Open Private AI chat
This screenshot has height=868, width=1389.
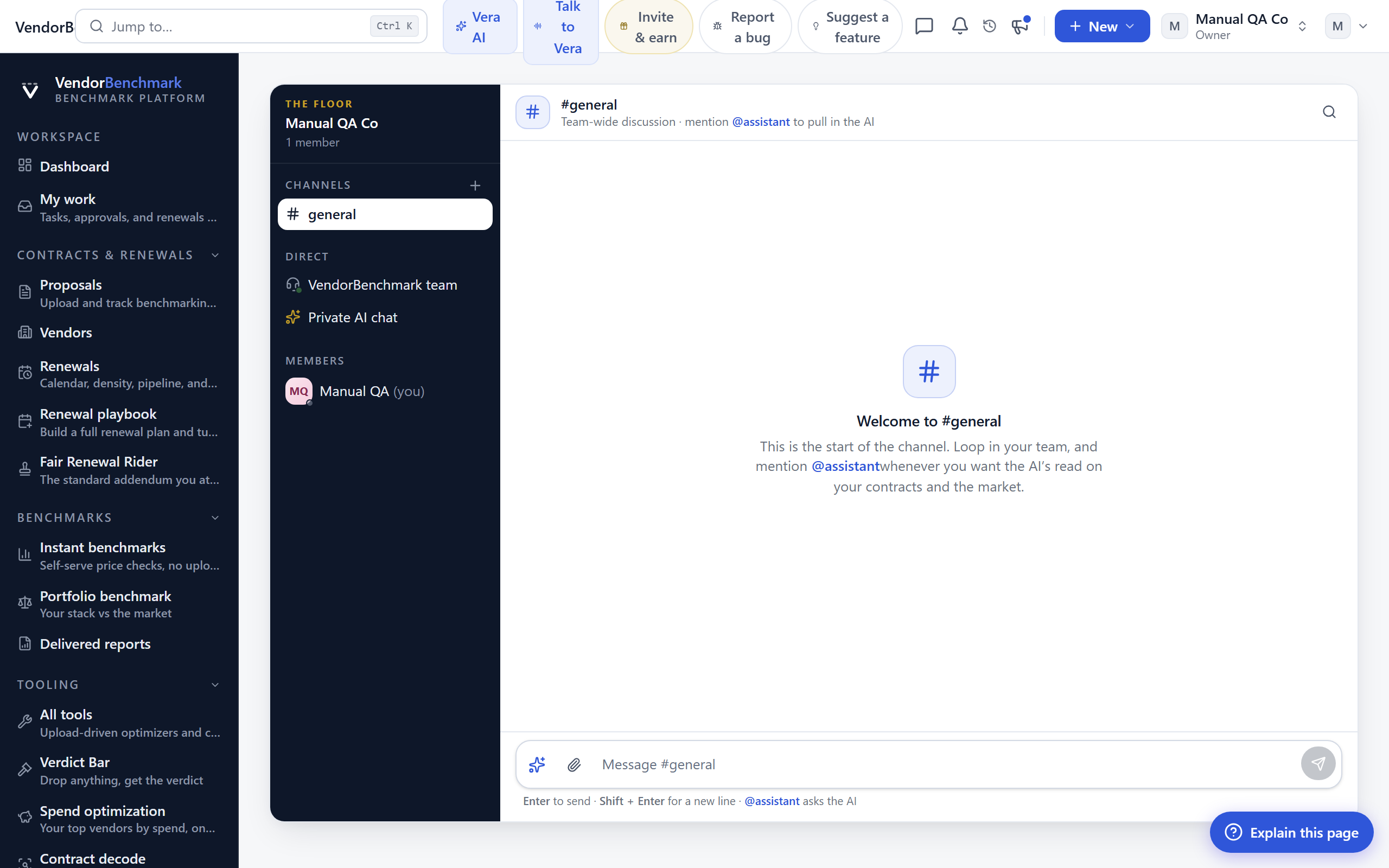coord(385,317)
